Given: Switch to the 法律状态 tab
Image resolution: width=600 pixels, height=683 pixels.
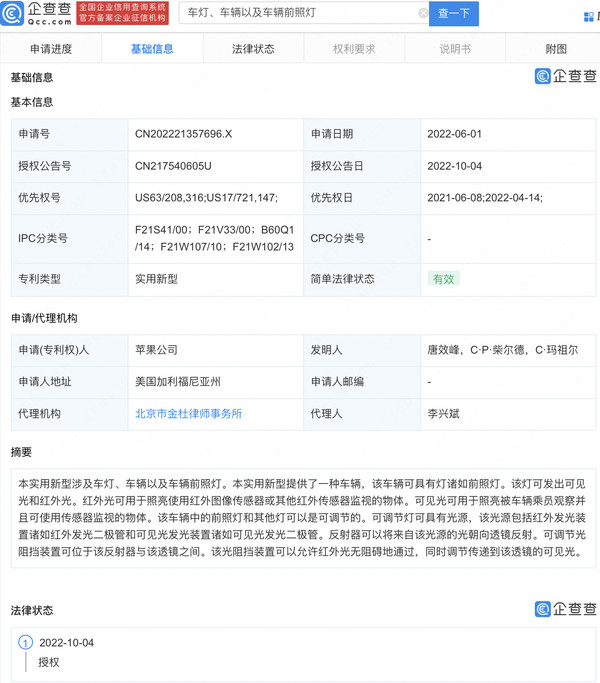Looking at the screenshot, I should pos(252,49).
